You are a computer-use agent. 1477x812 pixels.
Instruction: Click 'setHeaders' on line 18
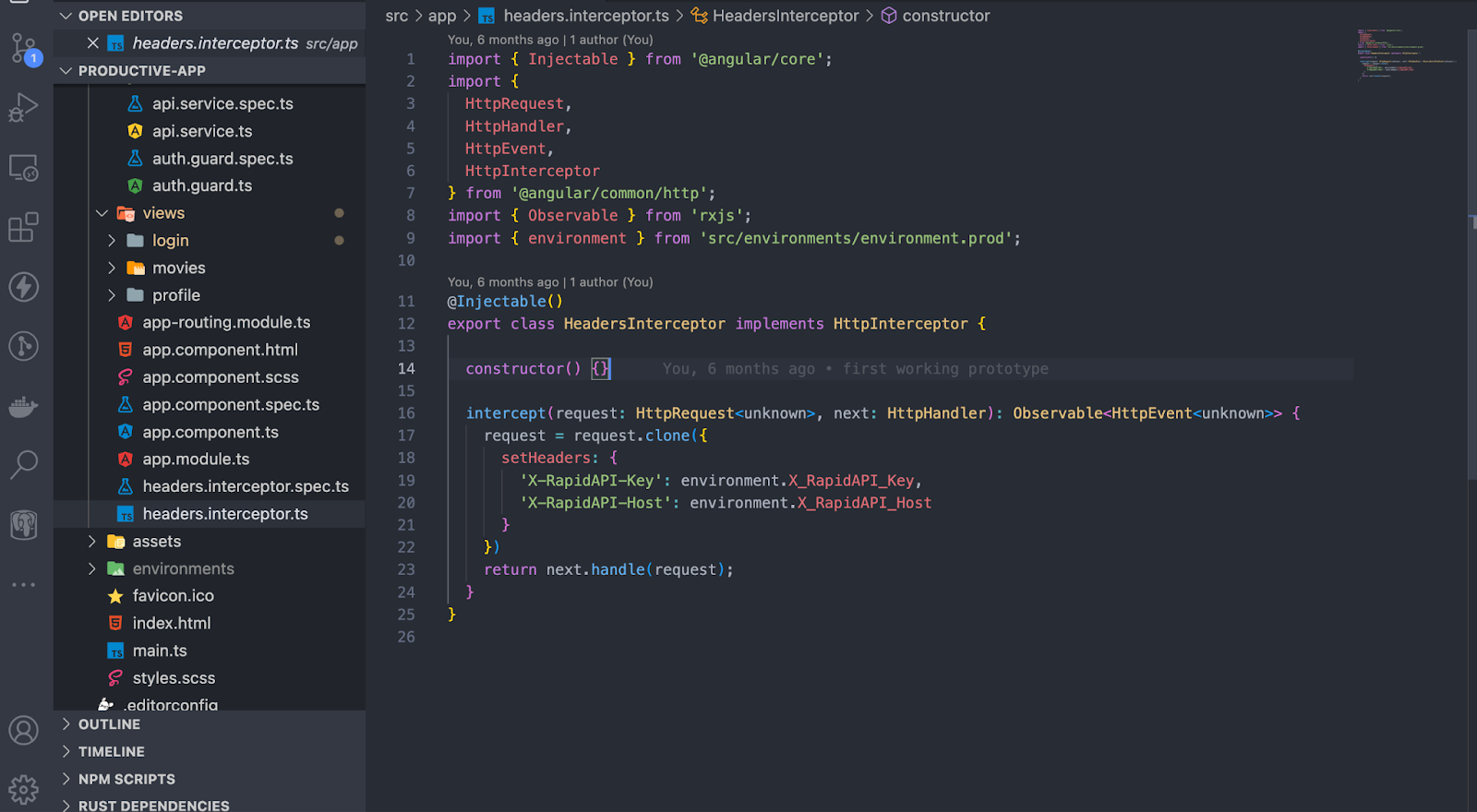[x=546, y=458]
